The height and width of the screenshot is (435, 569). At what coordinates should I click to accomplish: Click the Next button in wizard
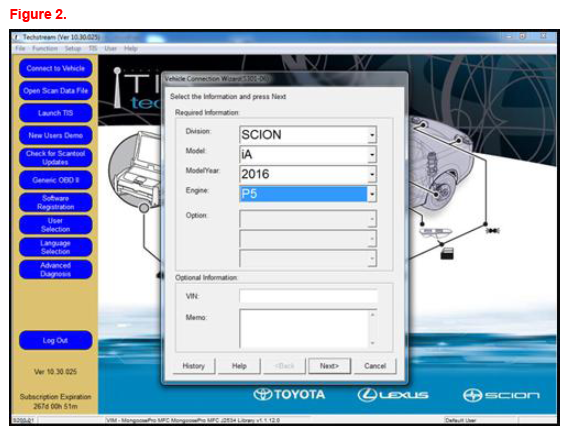tap(329, 366)
